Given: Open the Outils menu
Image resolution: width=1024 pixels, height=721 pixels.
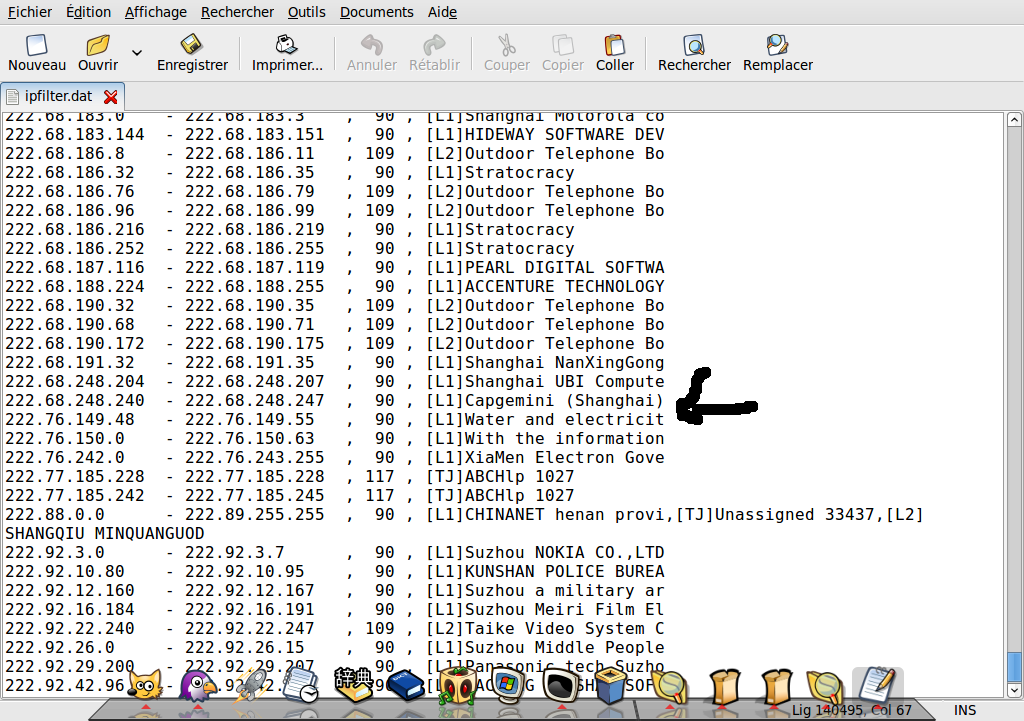Looking at the screenshot, I should [306, 12].
